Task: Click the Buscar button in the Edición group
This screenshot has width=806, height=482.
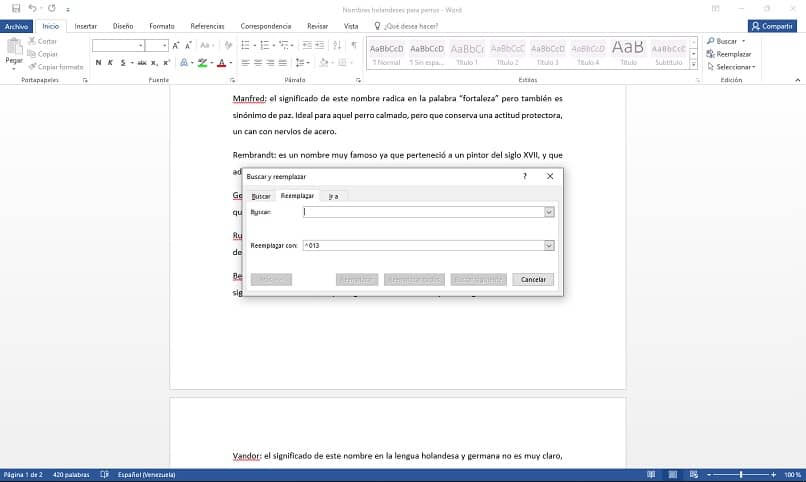Action: click(x=722, y=41)
